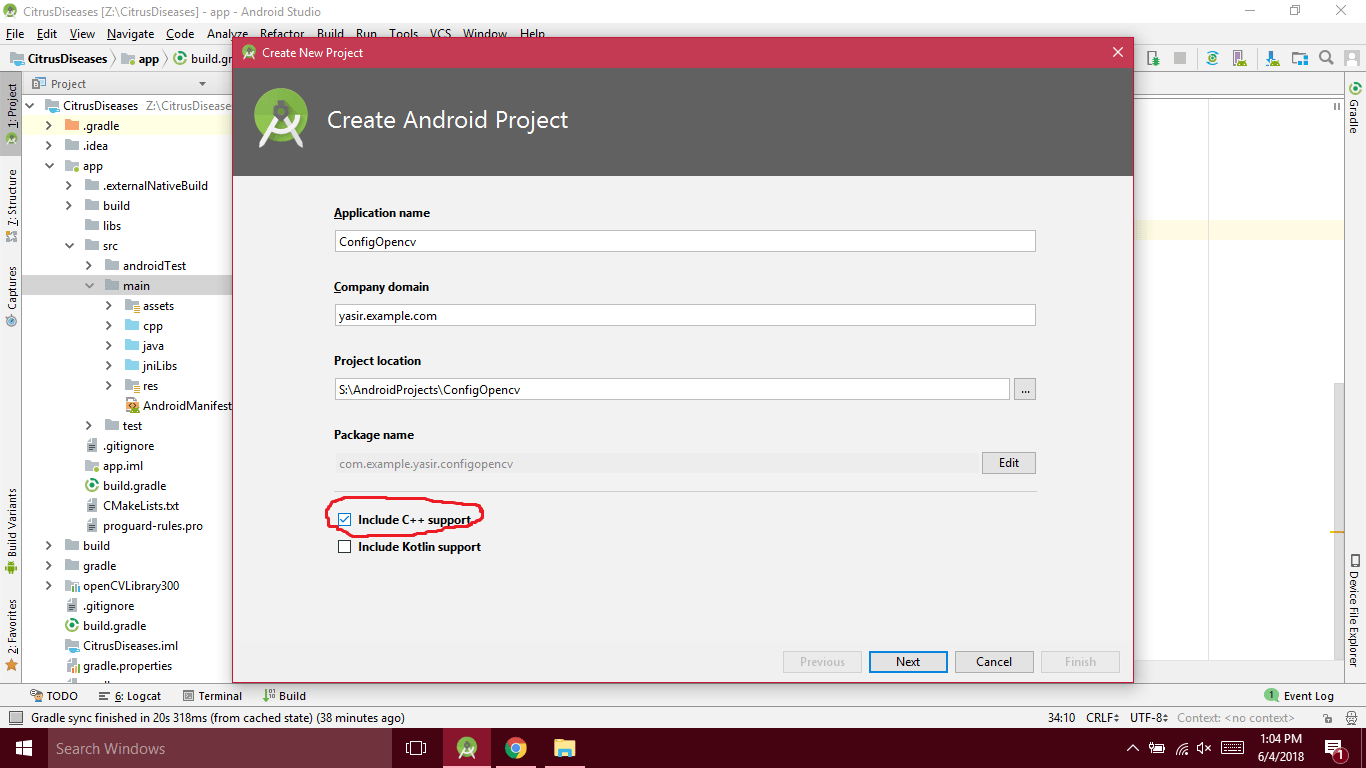Change the UTF-8 file encoding setting
Image resolution: width=1366 pixels, height=768 pixels.
point(1149,718)
